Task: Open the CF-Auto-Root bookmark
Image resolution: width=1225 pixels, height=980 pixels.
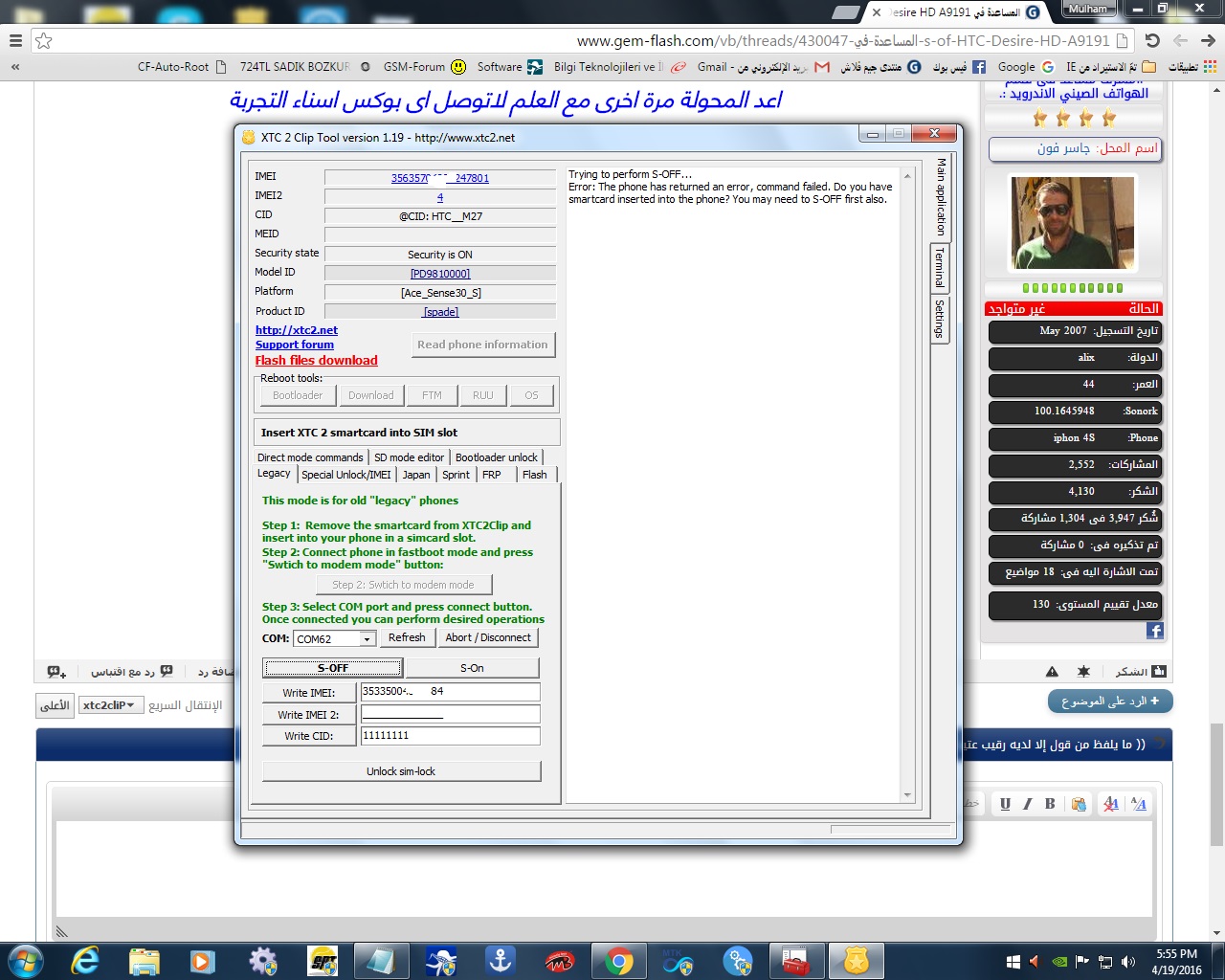Action: 182,67
